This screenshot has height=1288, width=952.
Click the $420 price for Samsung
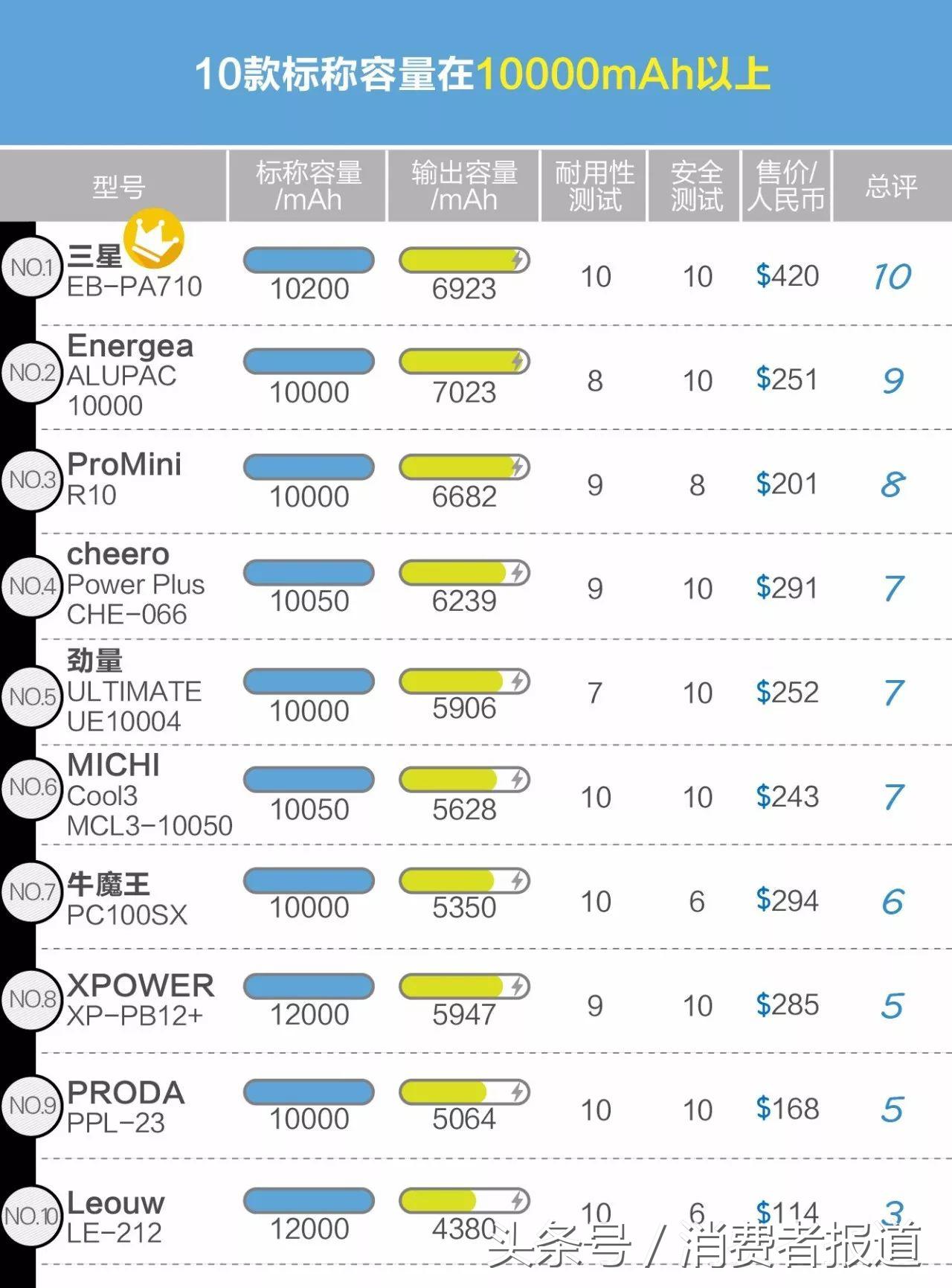tap(787, 276)
